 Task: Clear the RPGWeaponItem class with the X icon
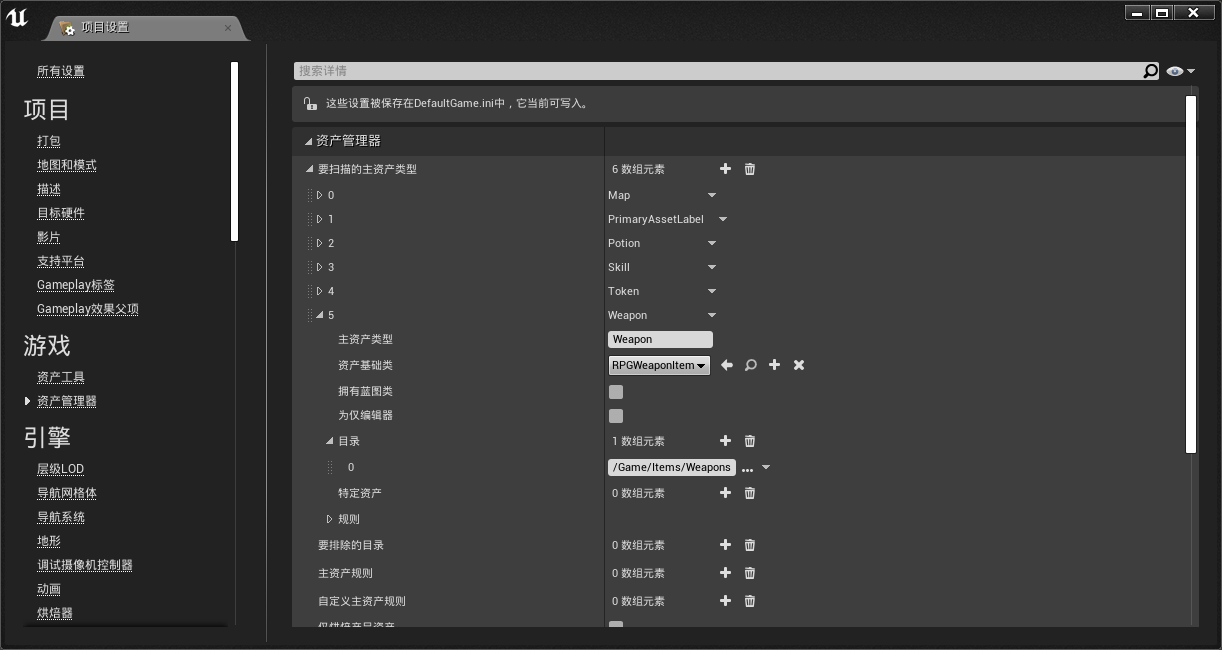pyautogui.click(x=798, y=365)
